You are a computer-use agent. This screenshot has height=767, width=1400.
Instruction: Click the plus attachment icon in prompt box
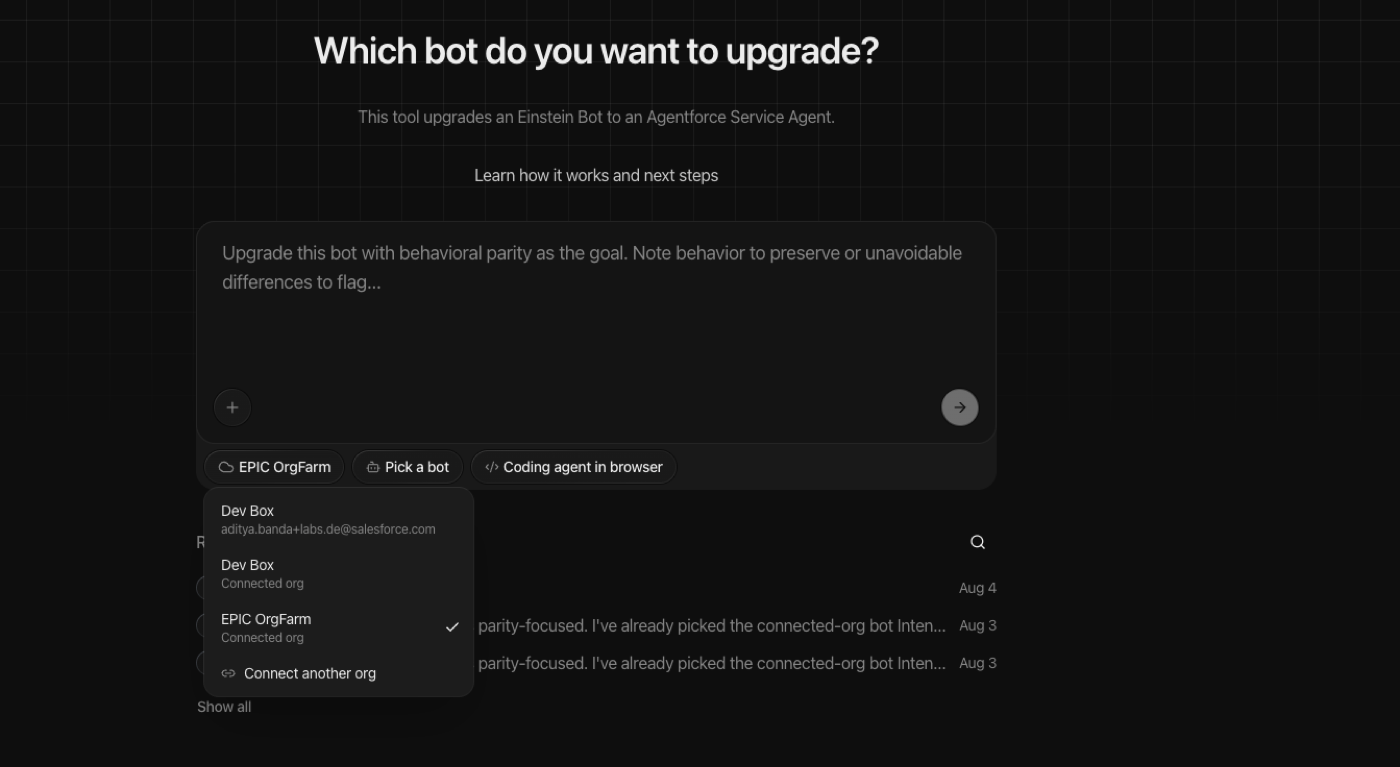[232, 407]
